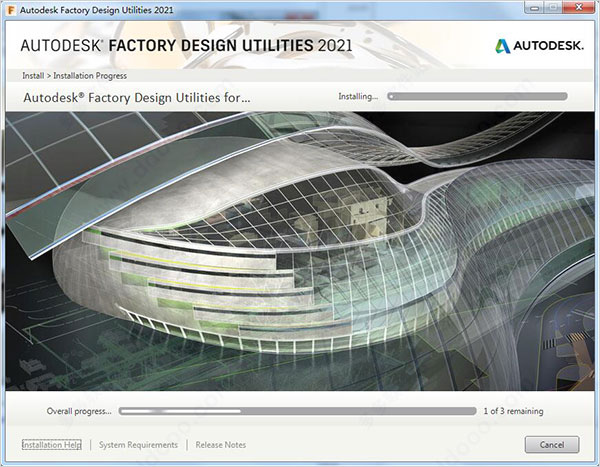
Task: Click the Cancel button
Action: [x=552, y=444]
